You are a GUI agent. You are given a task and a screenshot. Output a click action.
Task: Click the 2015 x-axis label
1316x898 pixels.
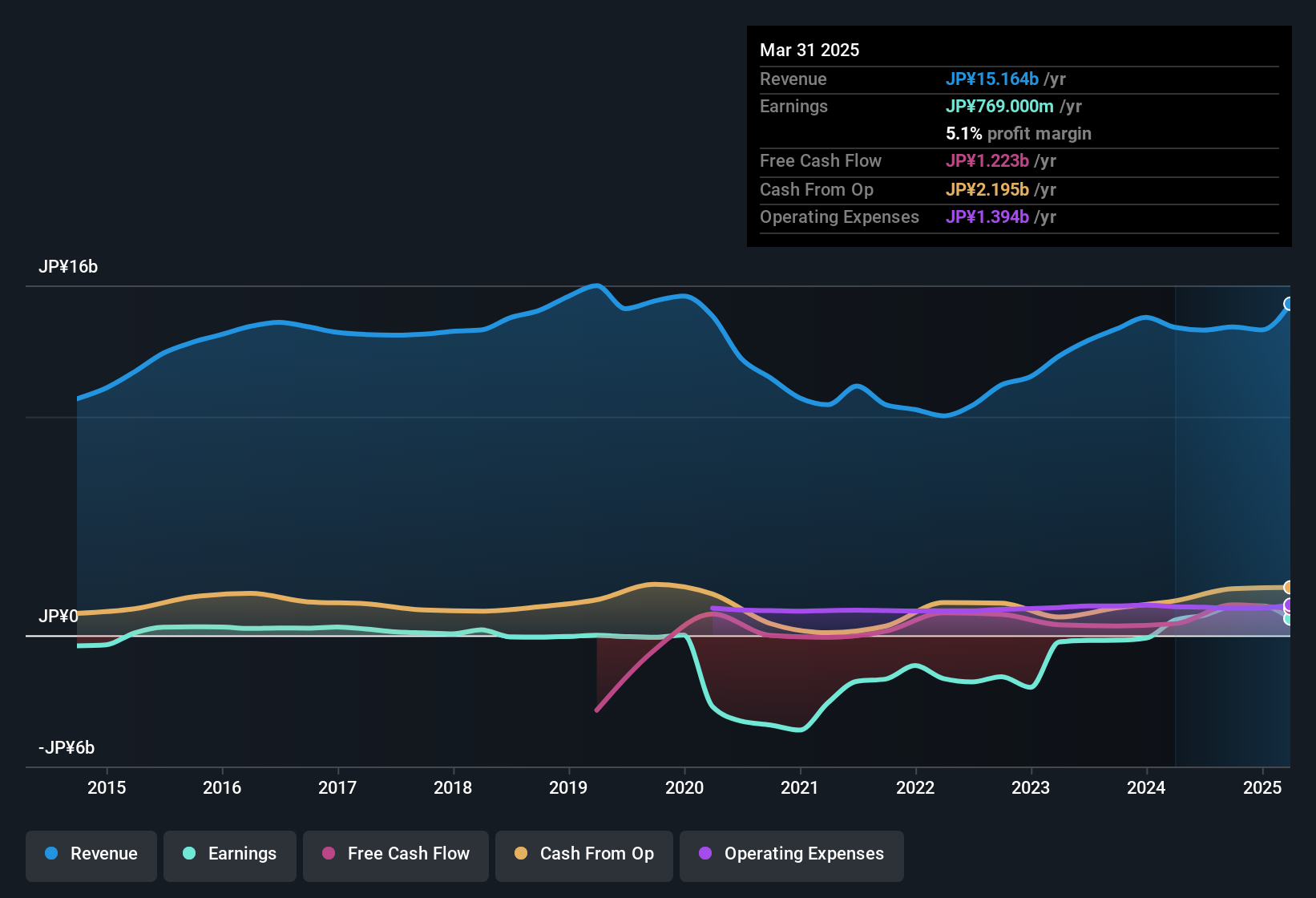107,787
